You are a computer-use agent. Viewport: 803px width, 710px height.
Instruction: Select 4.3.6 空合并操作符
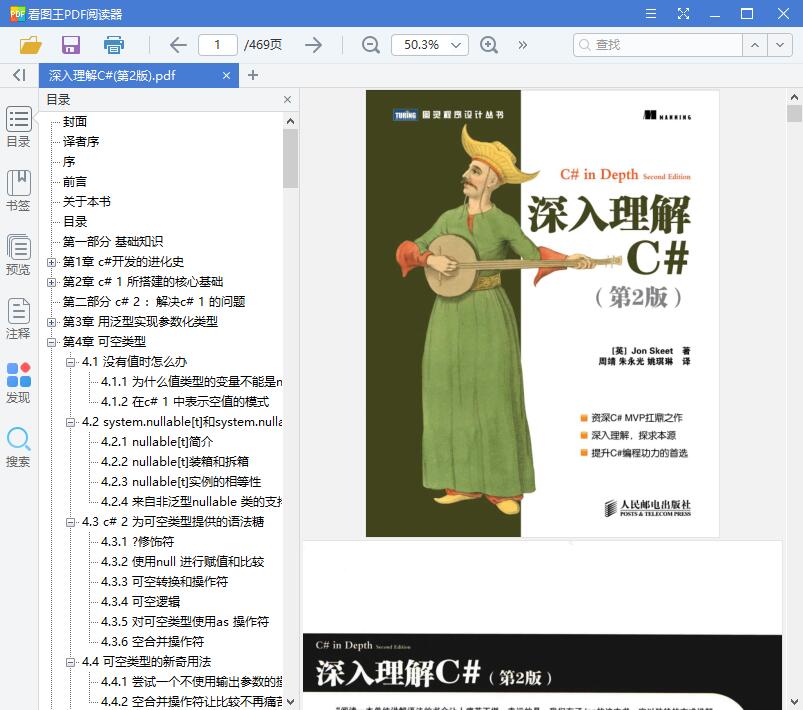pos(153,641)
